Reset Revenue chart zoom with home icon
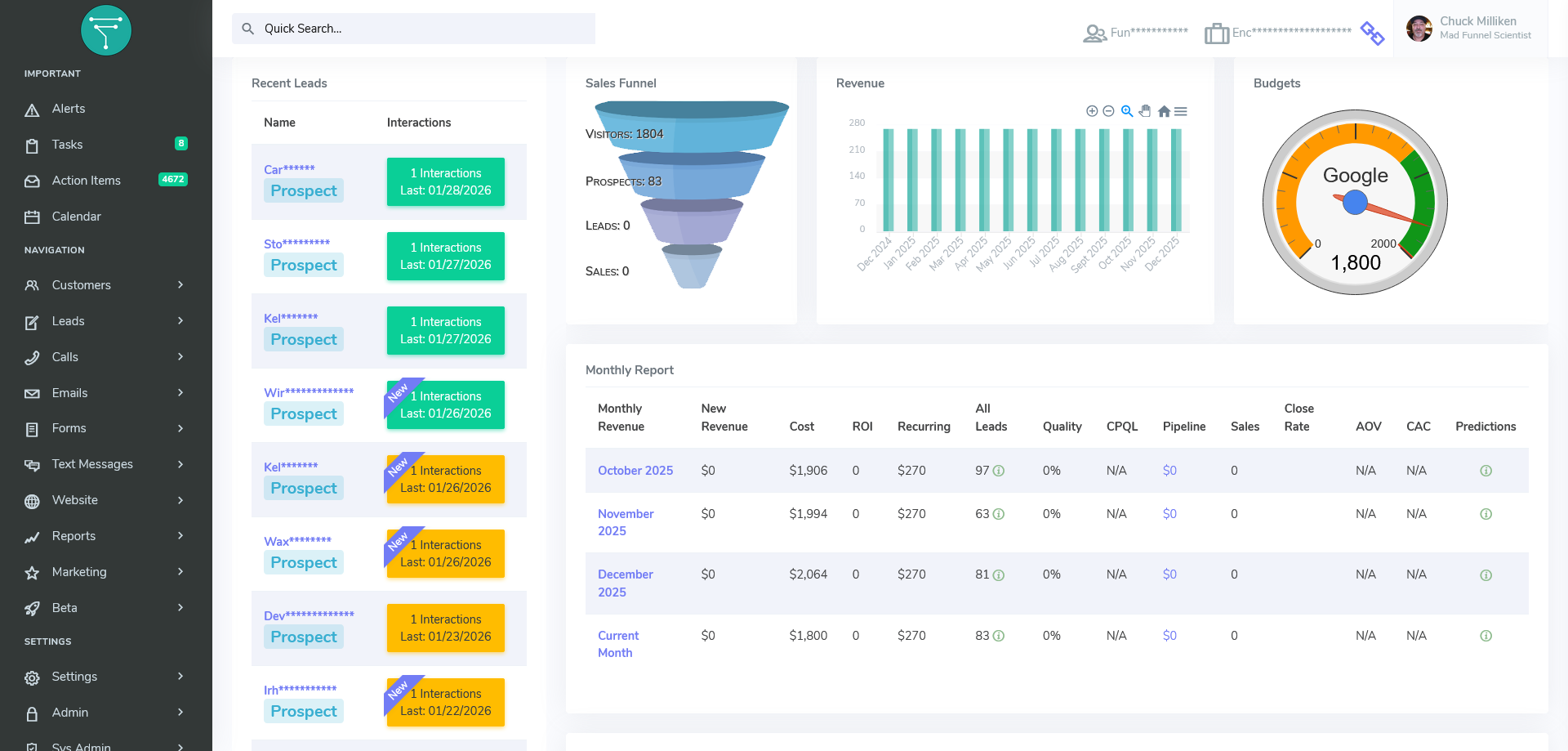1568x751 pixels. tap(1164, 111)
